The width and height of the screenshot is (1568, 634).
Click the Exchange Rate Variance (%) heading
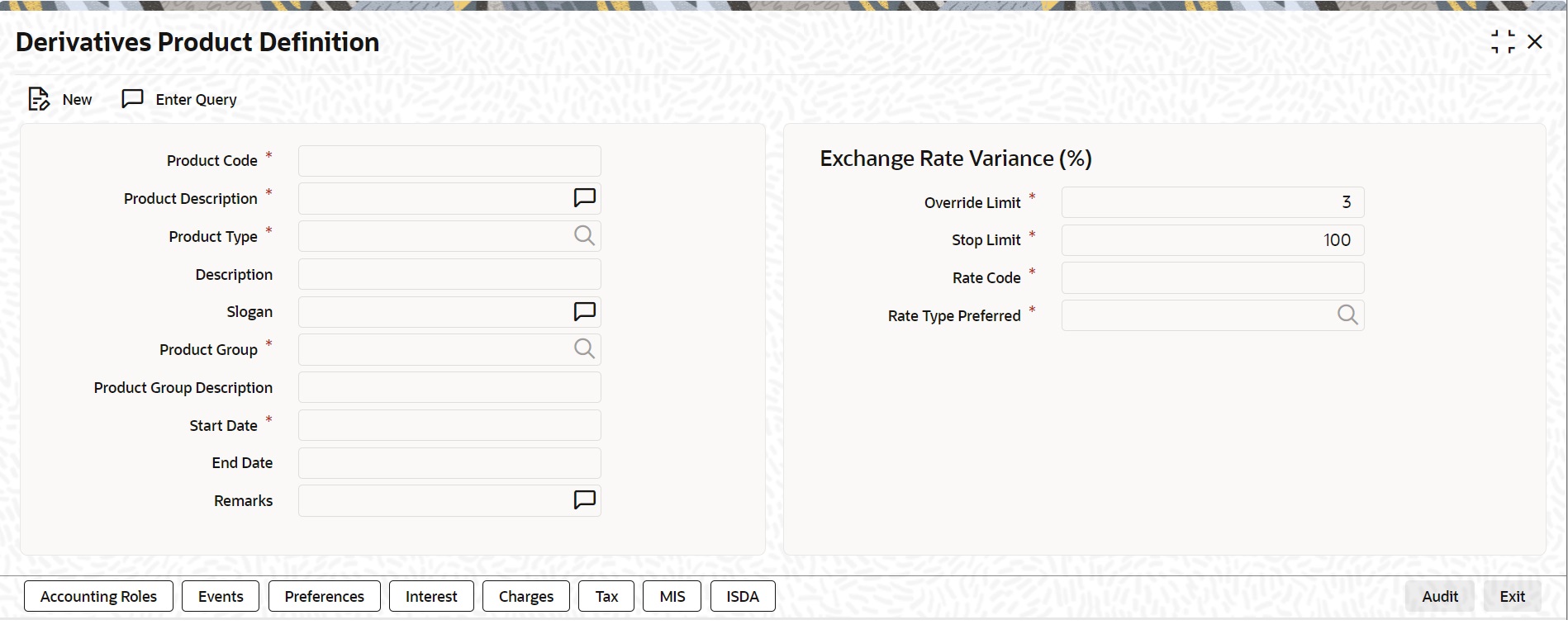[956, 158]
